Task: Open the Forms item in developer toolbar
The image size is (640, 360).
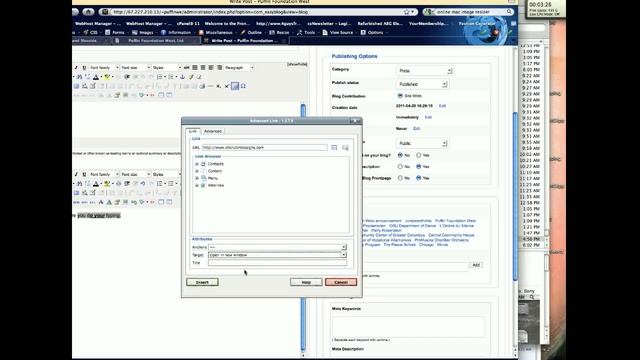Action: pyautogui.click(x=115, y=32)
